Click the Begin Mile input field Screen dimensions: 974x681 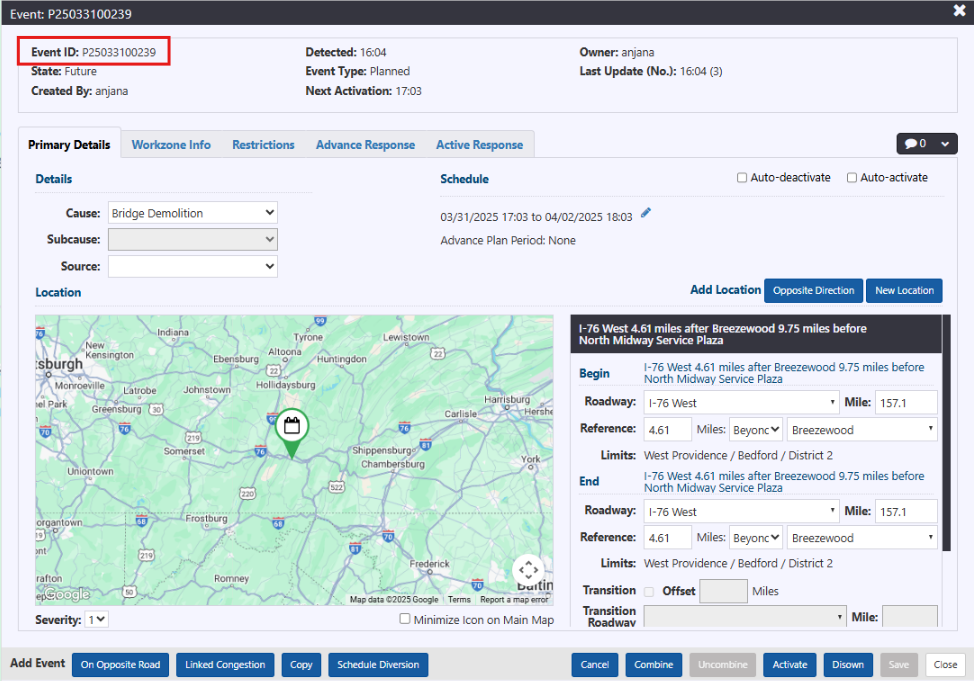pos(905,402)
